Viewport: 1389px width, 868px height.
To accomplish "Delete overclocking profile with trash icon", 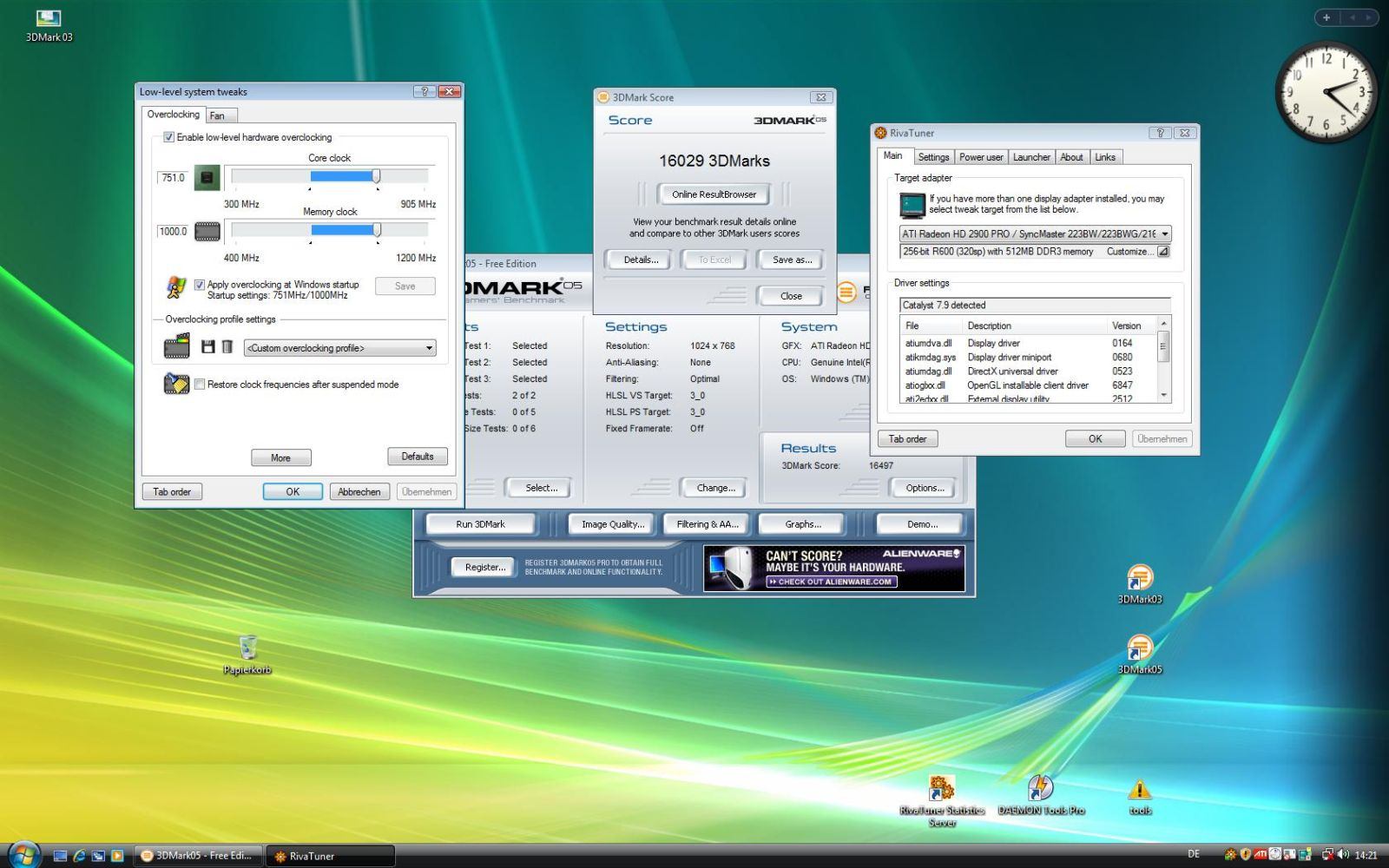I will [x=227, y=347].
